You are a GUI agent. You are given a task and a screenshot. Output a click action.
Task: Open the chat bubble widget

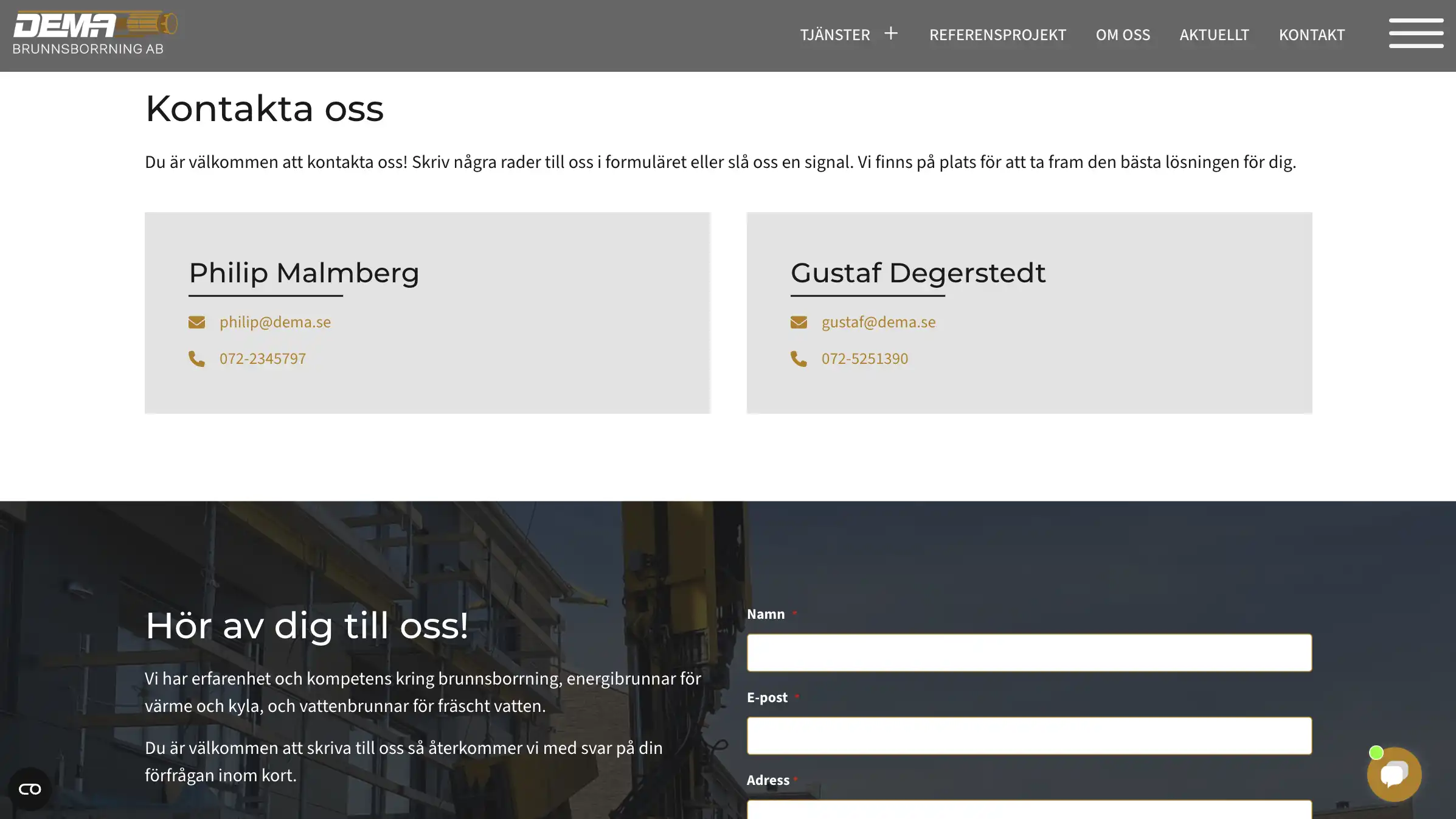[1394, 774]
